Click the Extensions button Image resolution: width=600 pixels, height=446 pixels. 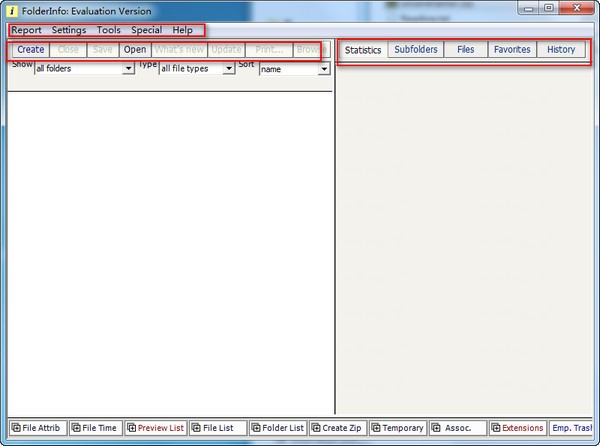click(518, 428)
